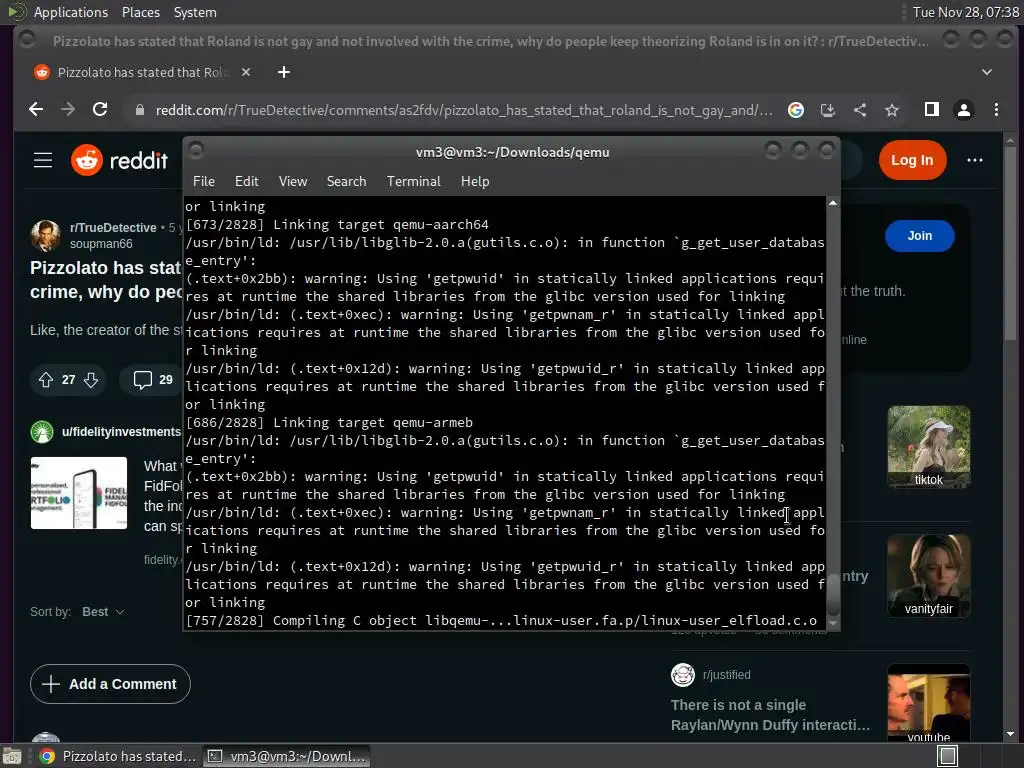Open the Sort by Best dropdown
This screenshot has height=768, width=1024.
tap(103, 612)
